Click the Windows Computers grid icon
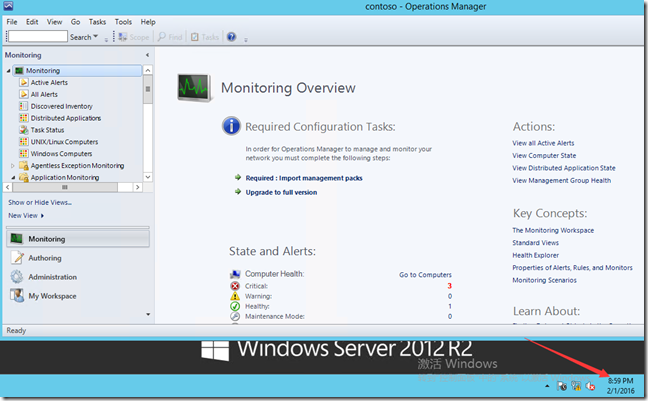The image size is (648, 401). point(24,153)
